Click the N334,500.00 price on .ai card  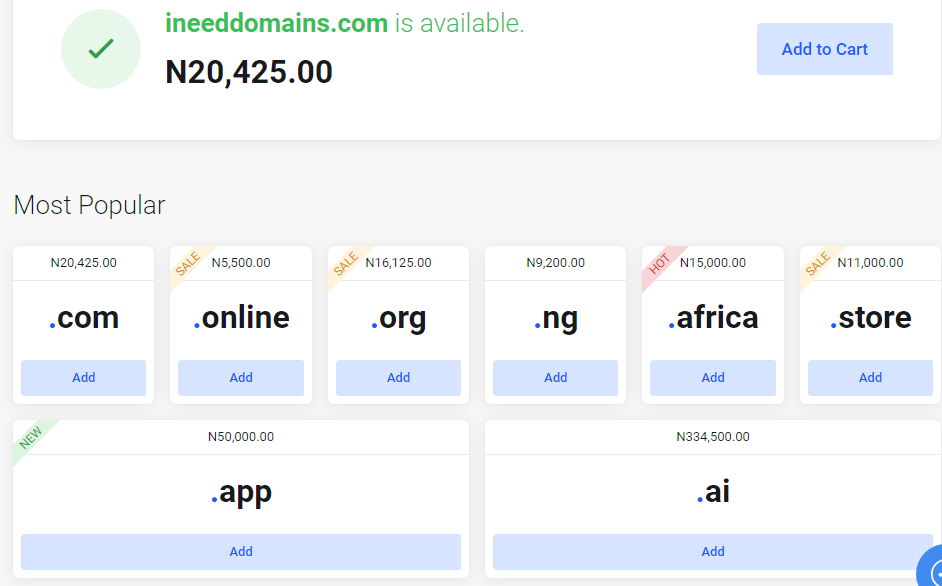pos(713,437)
